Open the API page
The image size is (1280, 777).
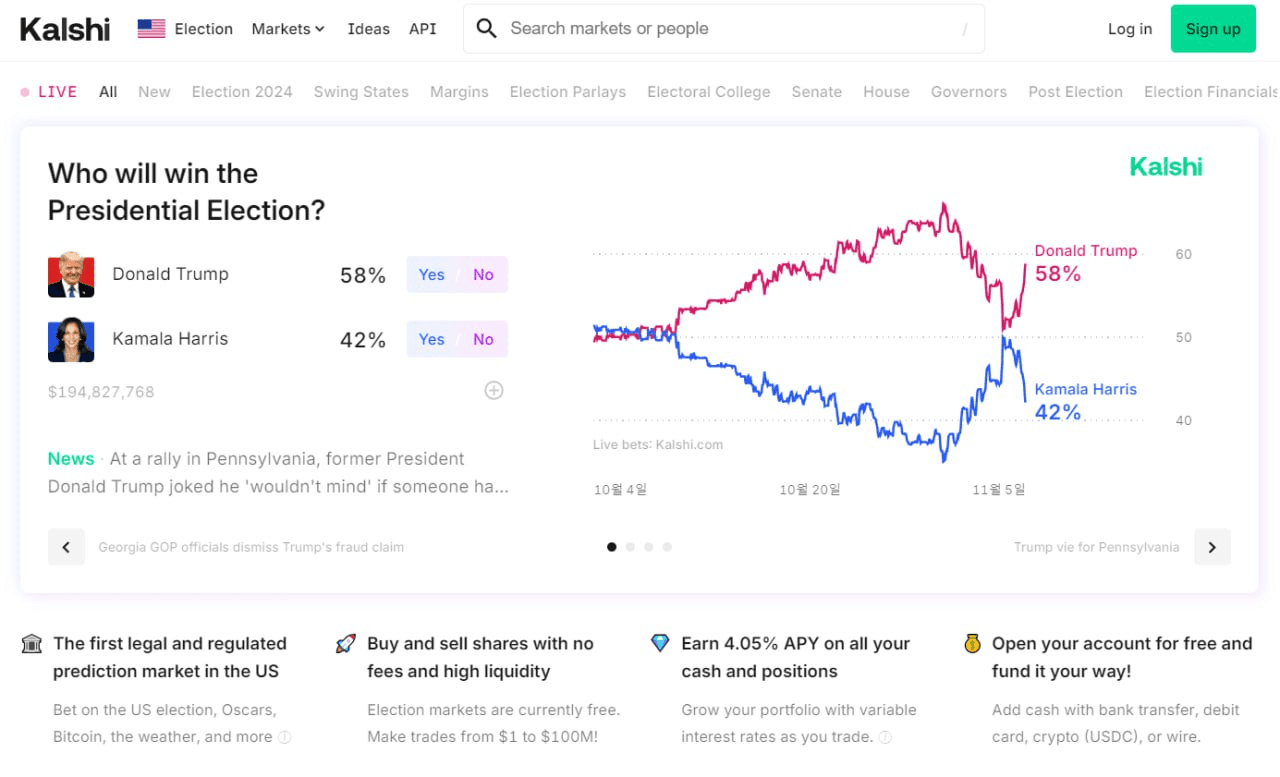pyautogui.click(x=423, y=29)
